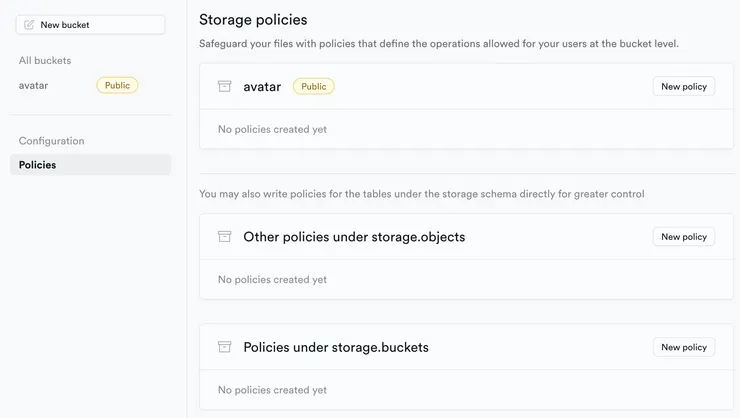This screenshot has height=418, width=740.
Task: Click the Public badge in avatar policy card
Action: point(314,87)
